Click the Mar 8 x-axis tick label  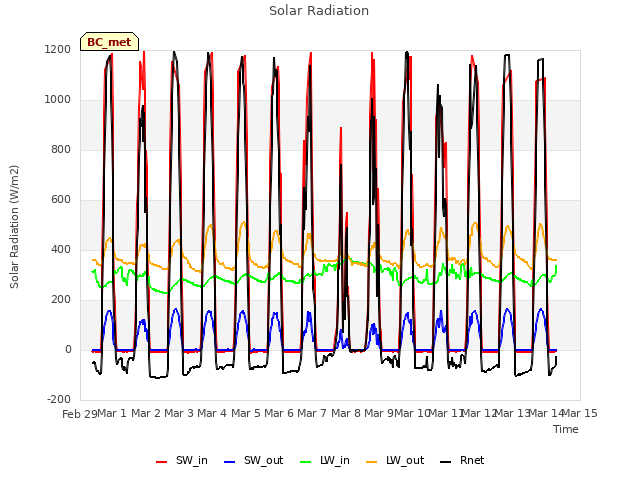[346, 413]
